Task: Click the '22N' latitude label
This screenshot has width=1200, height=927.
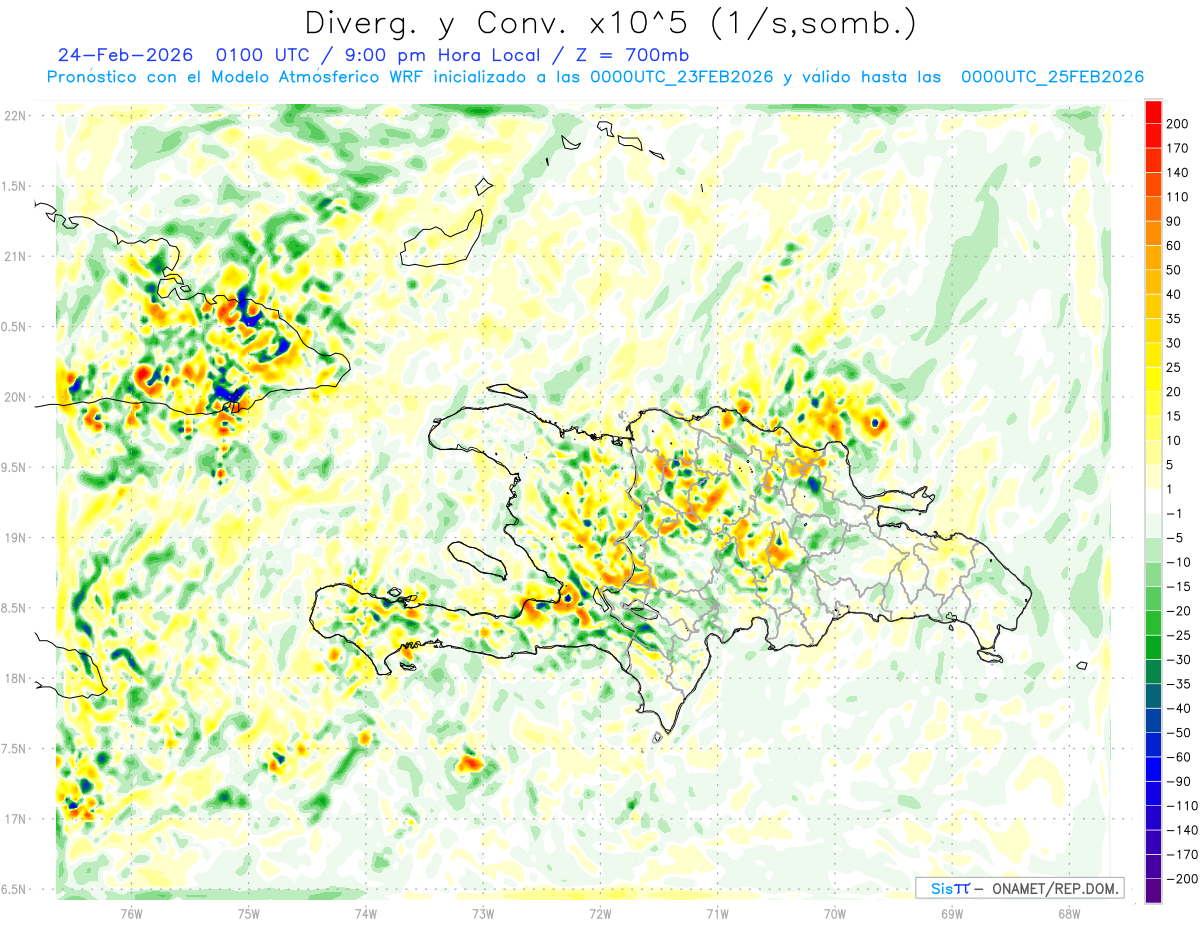Action: (14, 116)
